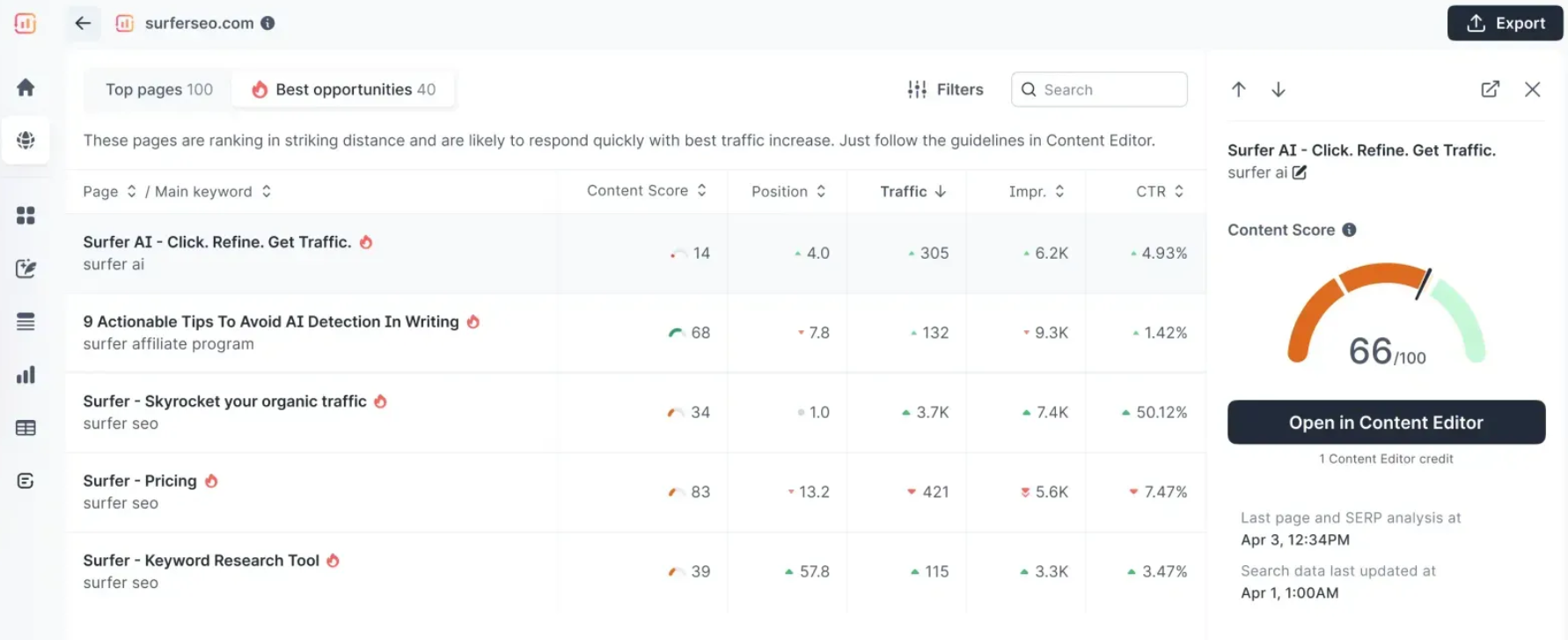Click the flame icon on the Keyword Research Tool row
The image size is (1568, 640).
[333, 561]
